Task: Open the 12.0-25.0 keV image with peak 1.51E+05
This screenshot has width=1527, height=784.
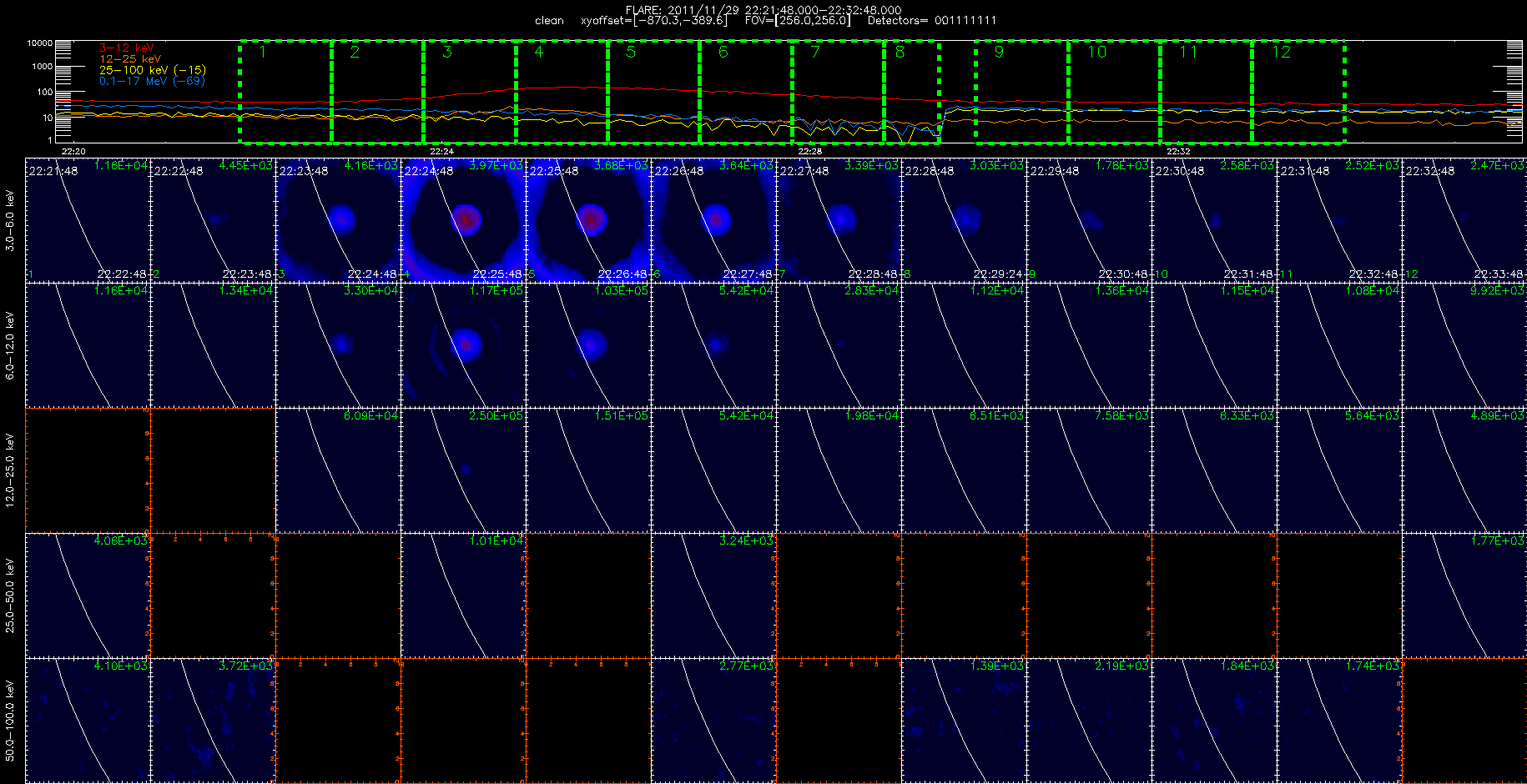Action: [589, 470]
